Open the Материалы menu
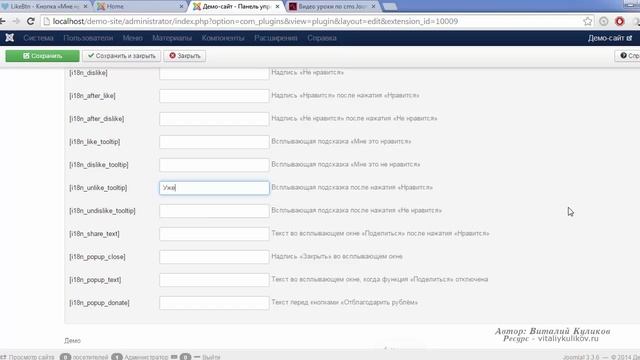 172,38
